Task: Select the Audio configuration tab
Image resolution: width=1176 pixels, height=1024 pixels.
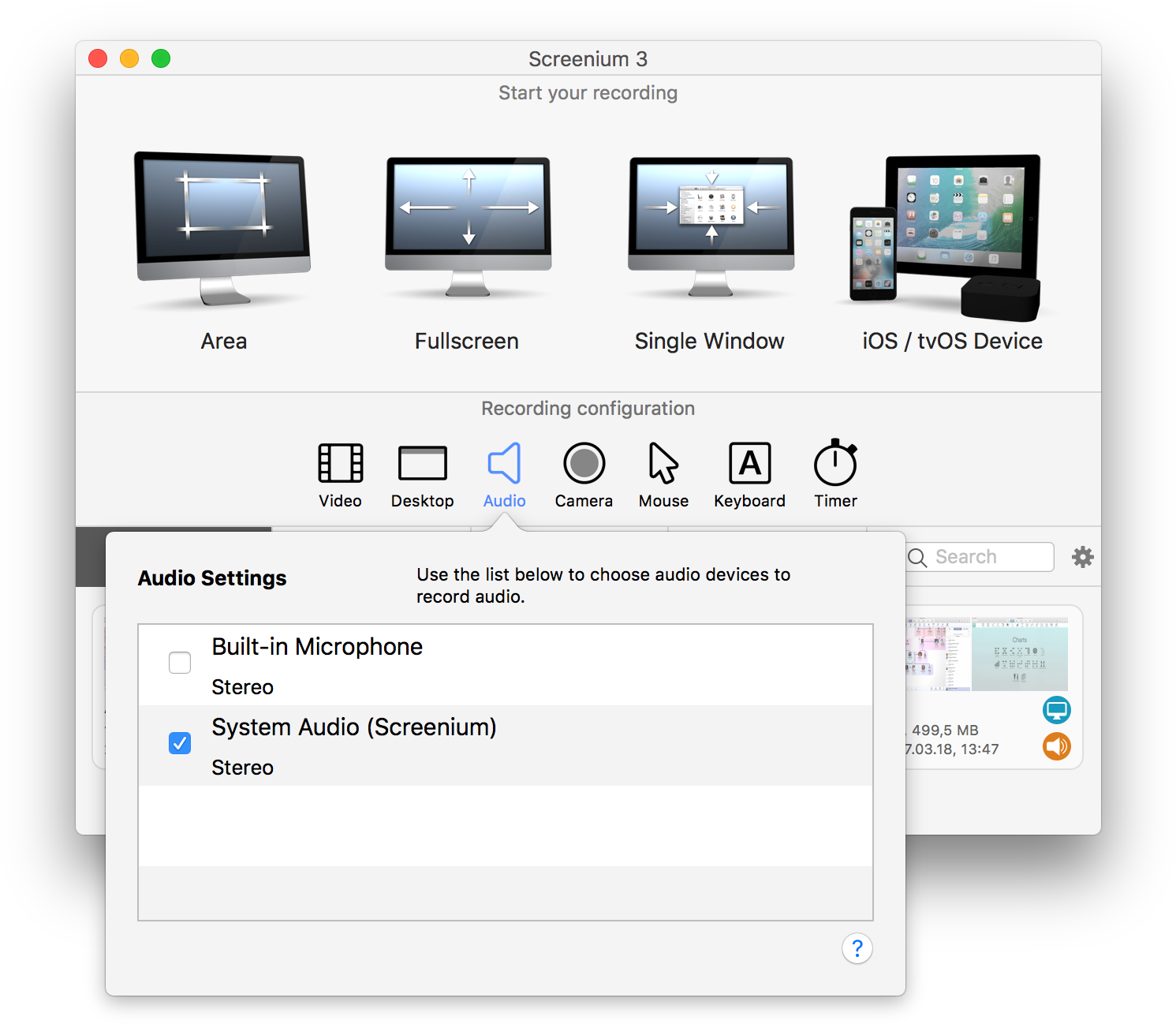Action: 504,476
